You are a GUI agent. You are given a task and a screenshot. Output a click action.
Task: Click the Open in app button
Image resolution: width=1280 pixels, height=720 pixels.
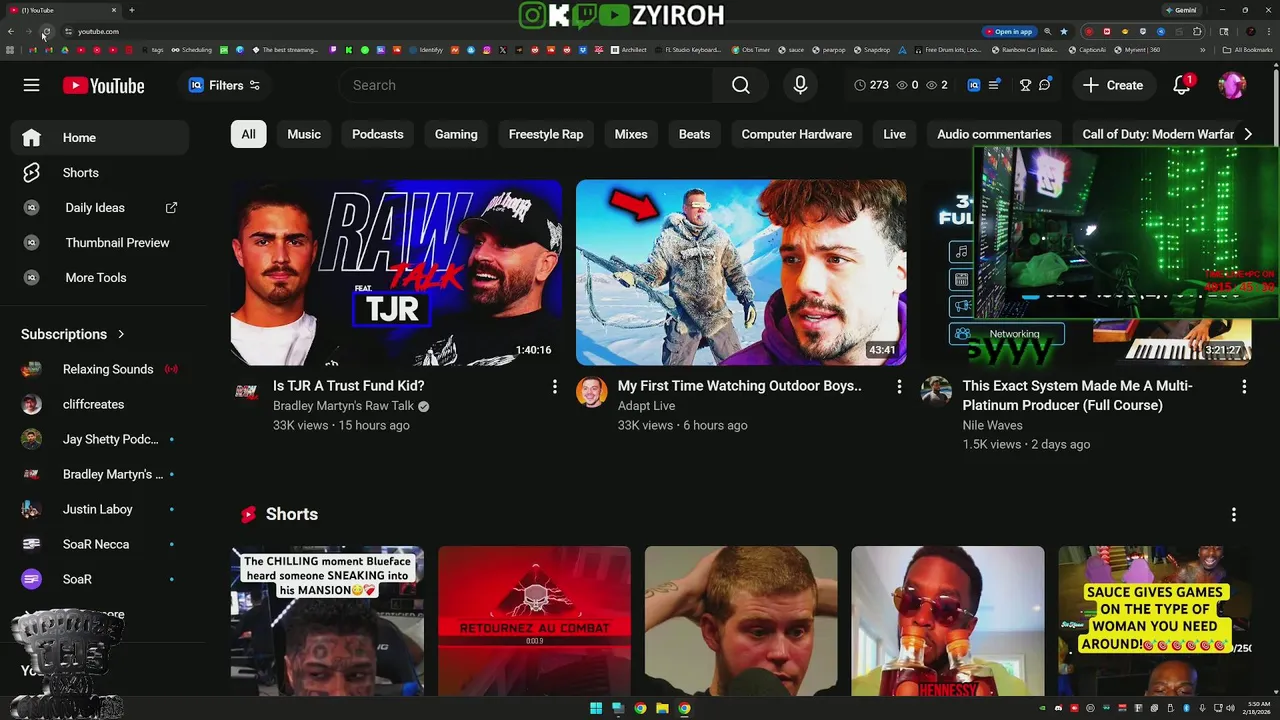coord(1008,31)
